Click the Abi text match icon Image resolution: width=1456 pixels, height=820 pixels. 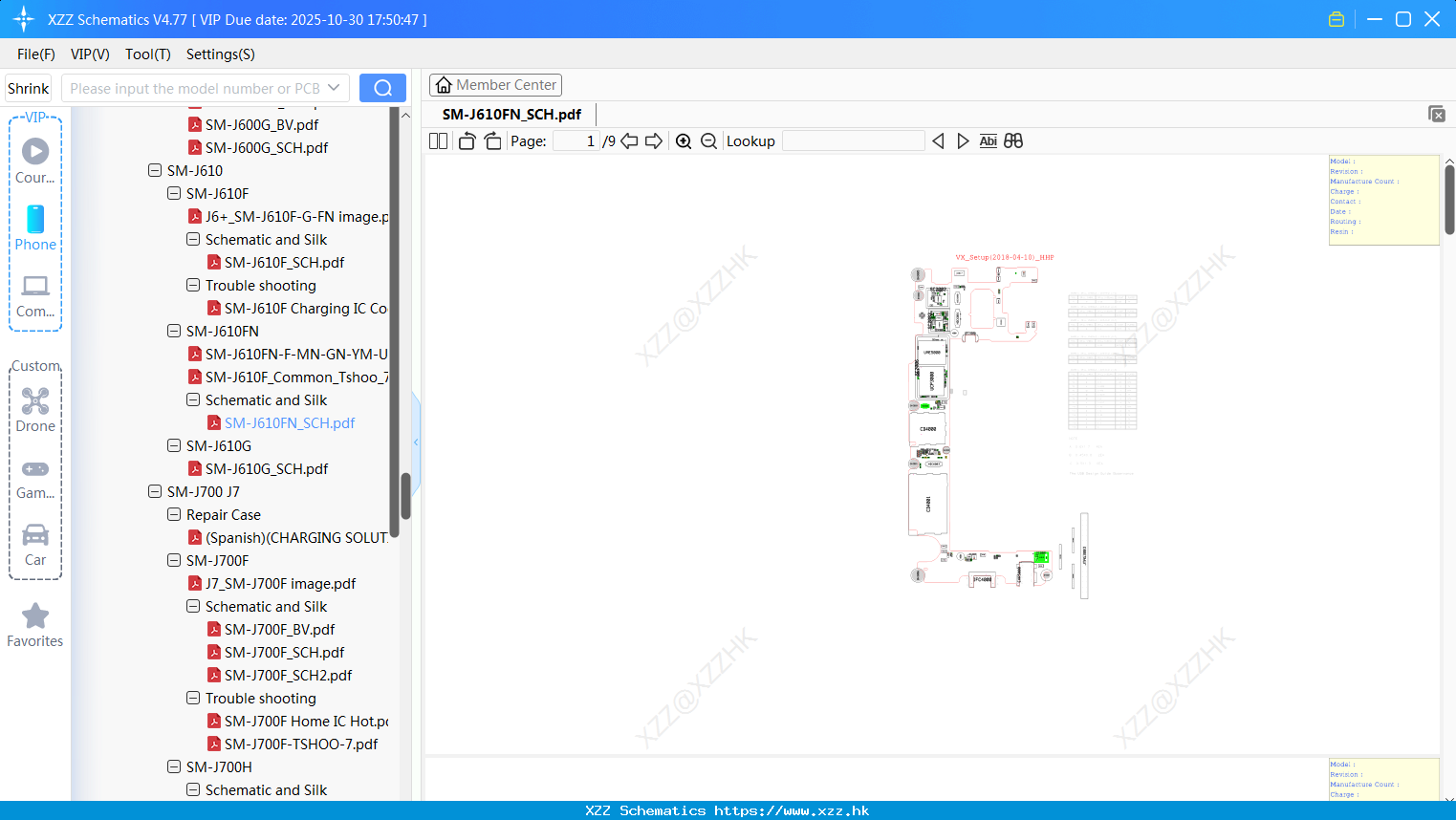989,141
